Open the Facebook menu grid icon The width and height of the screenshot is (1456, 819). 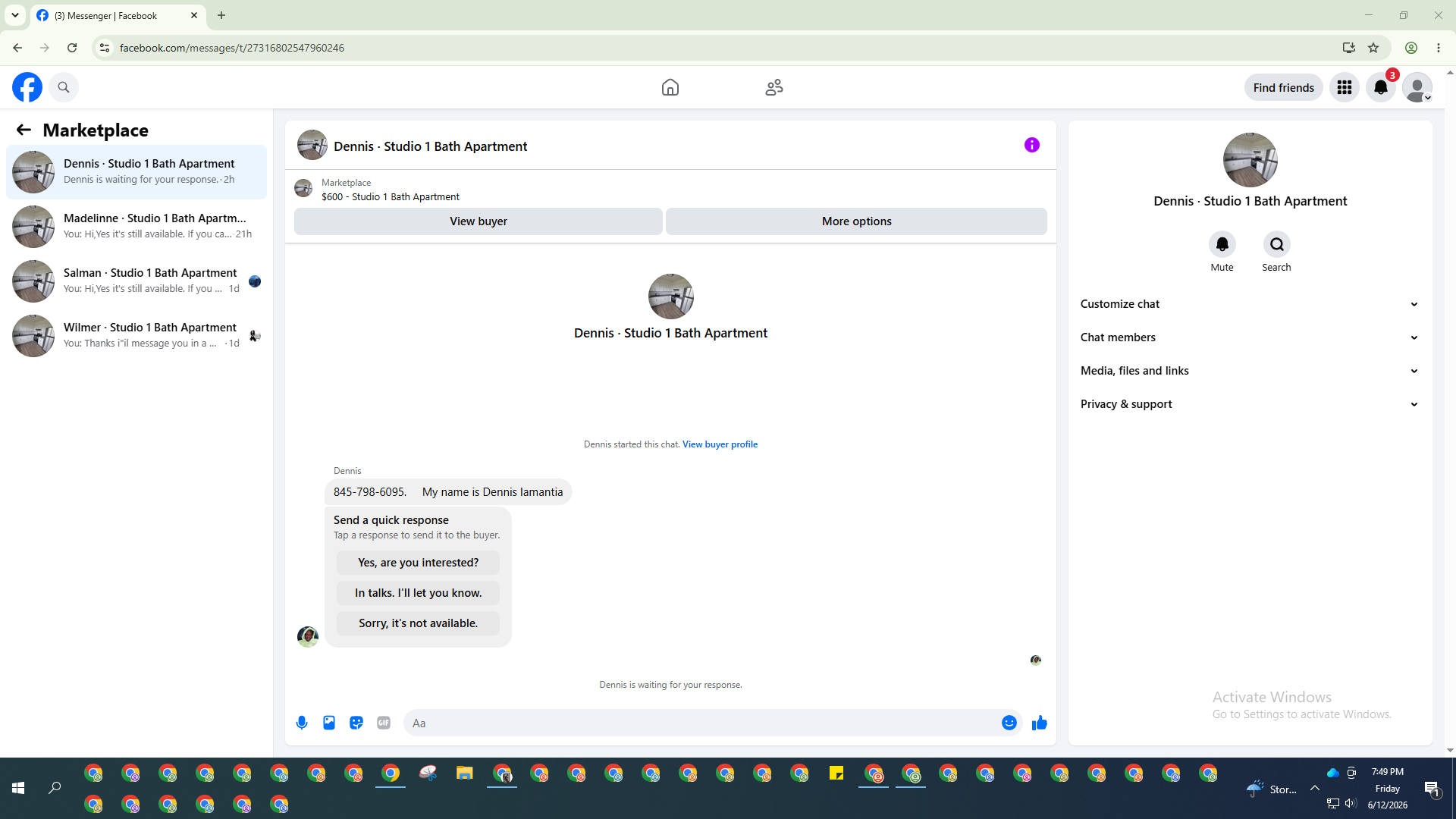click(1345, 87)
